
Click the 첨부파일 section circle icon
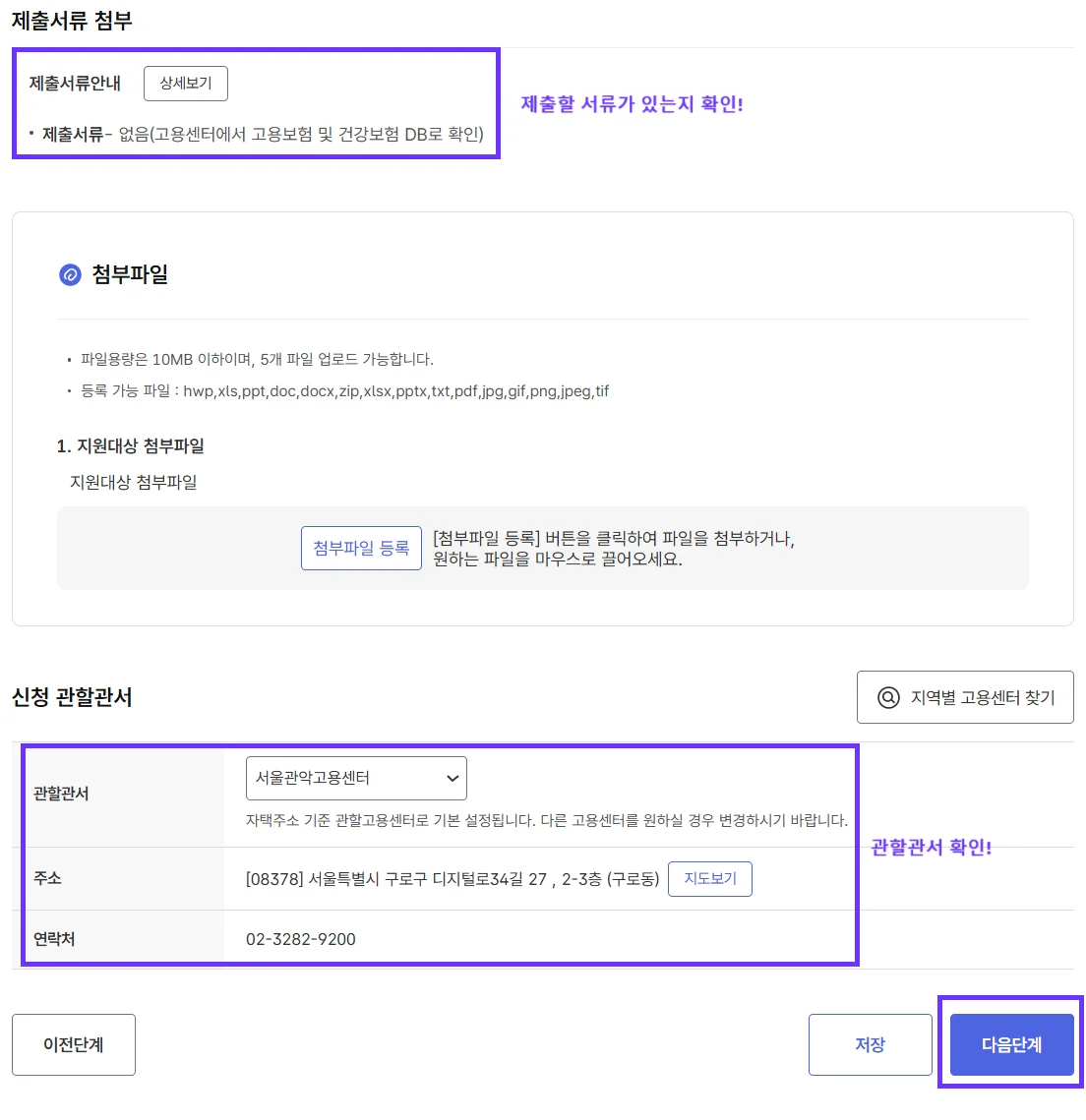pos(68,274)
